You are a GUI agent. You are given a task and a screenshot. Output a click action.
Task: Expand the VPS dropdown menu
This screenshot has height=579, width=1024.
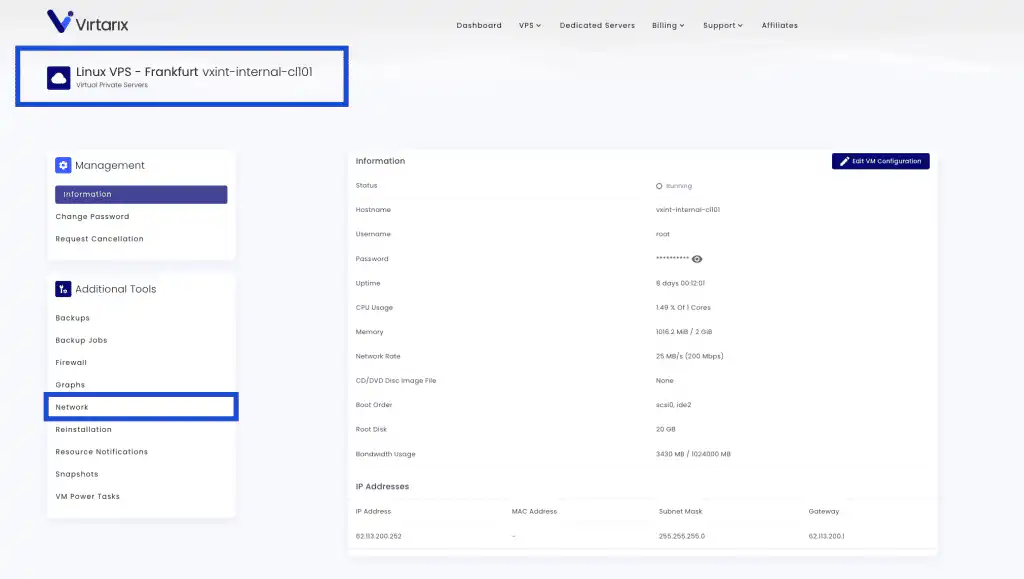[x=529, y=25]
